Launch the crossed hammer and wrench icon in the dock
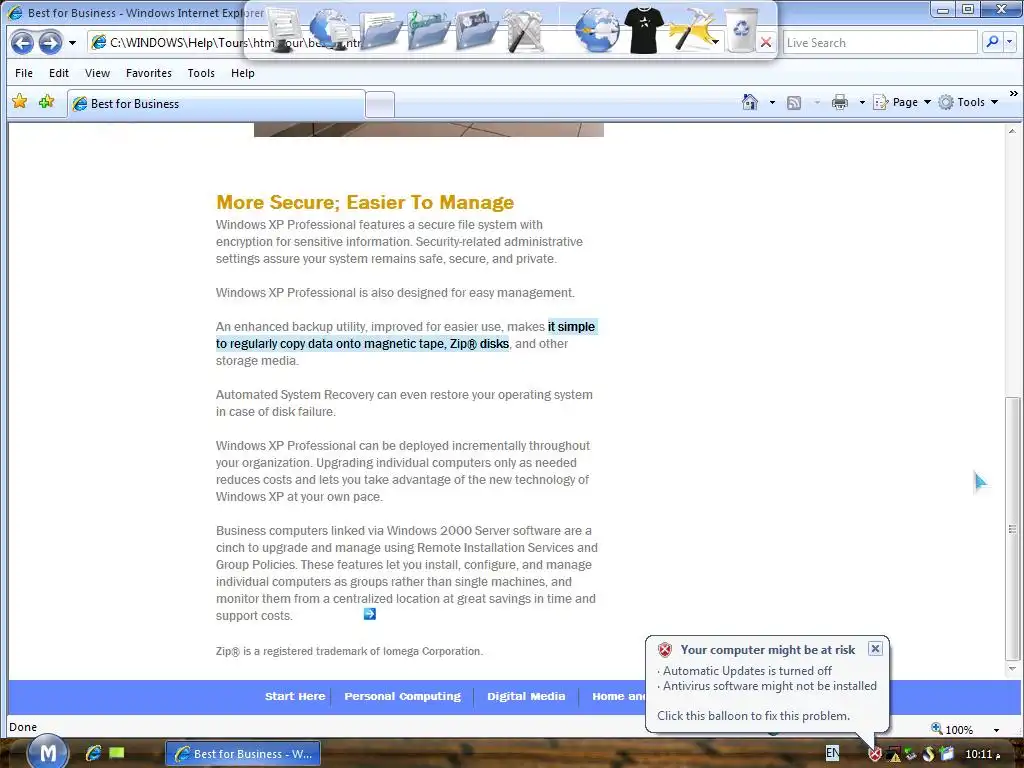The height and width of the screenshot is (768, 1024). pyautogui.click(x=525, y=30)
